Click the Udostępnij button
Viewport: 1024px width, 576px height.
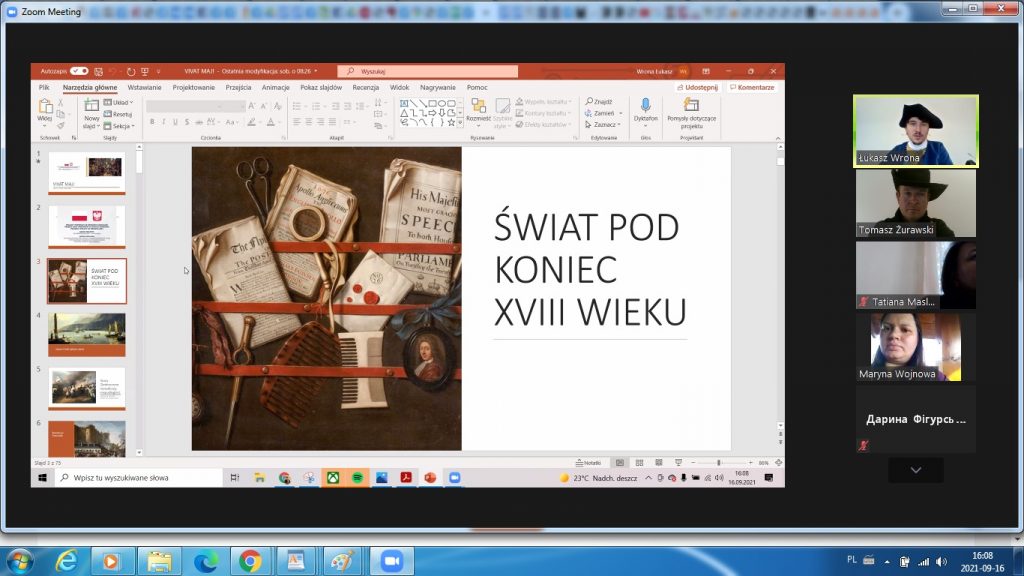695,87
